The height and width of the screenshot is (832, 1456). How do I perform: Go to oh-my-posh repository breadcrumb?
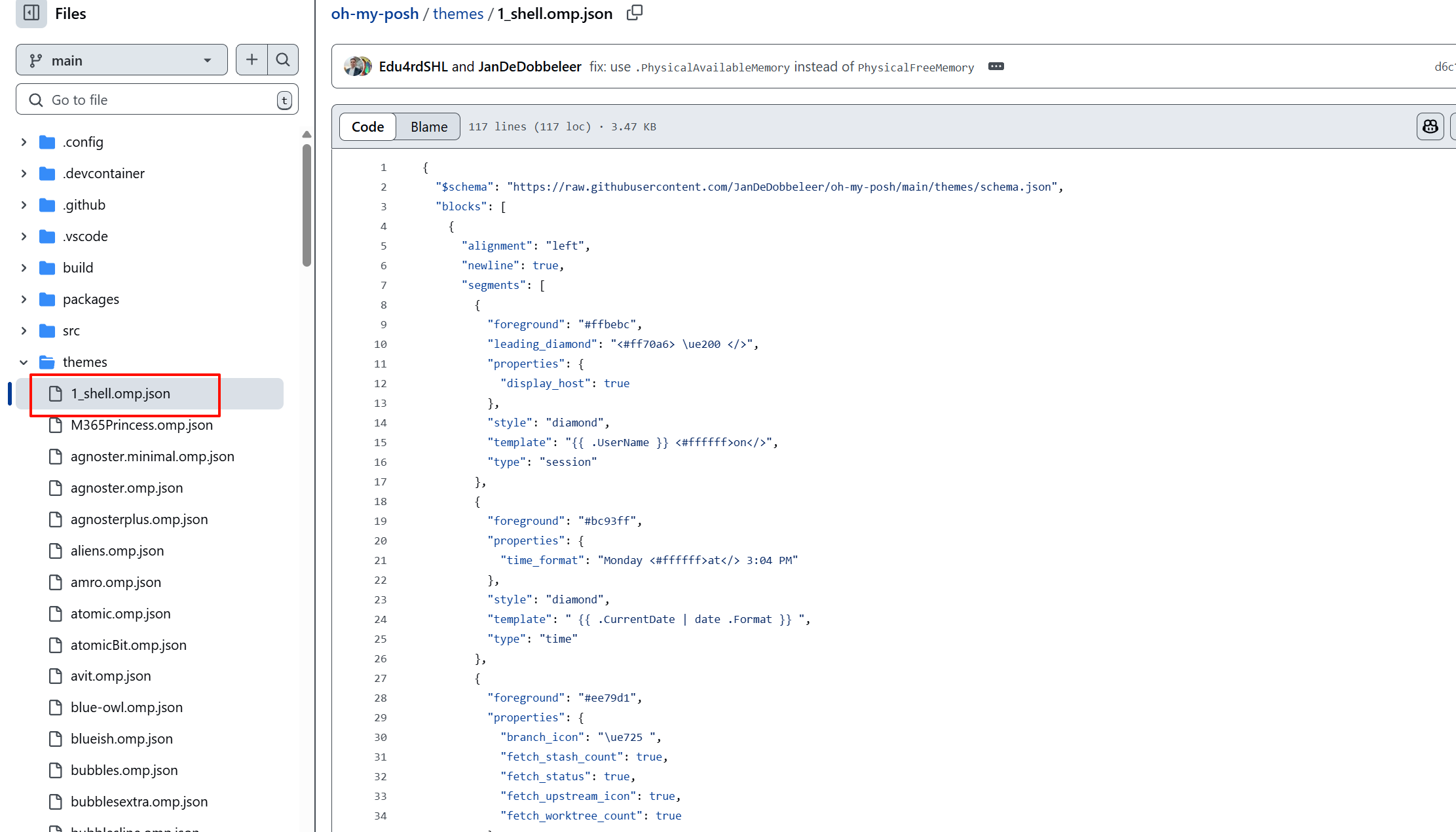click(x=375, y=14)
